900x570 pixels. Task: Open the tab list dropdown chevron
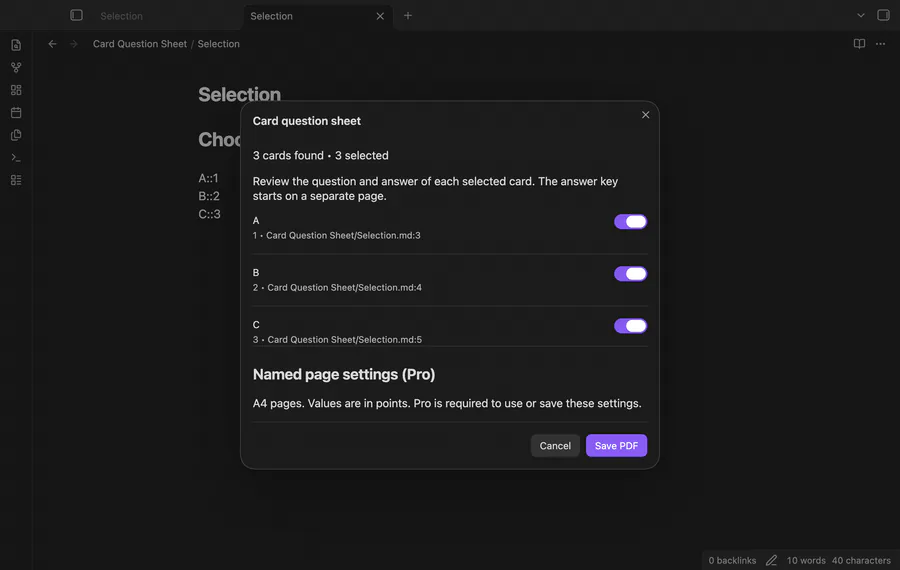pyautogui.click(x=861, y=15)
